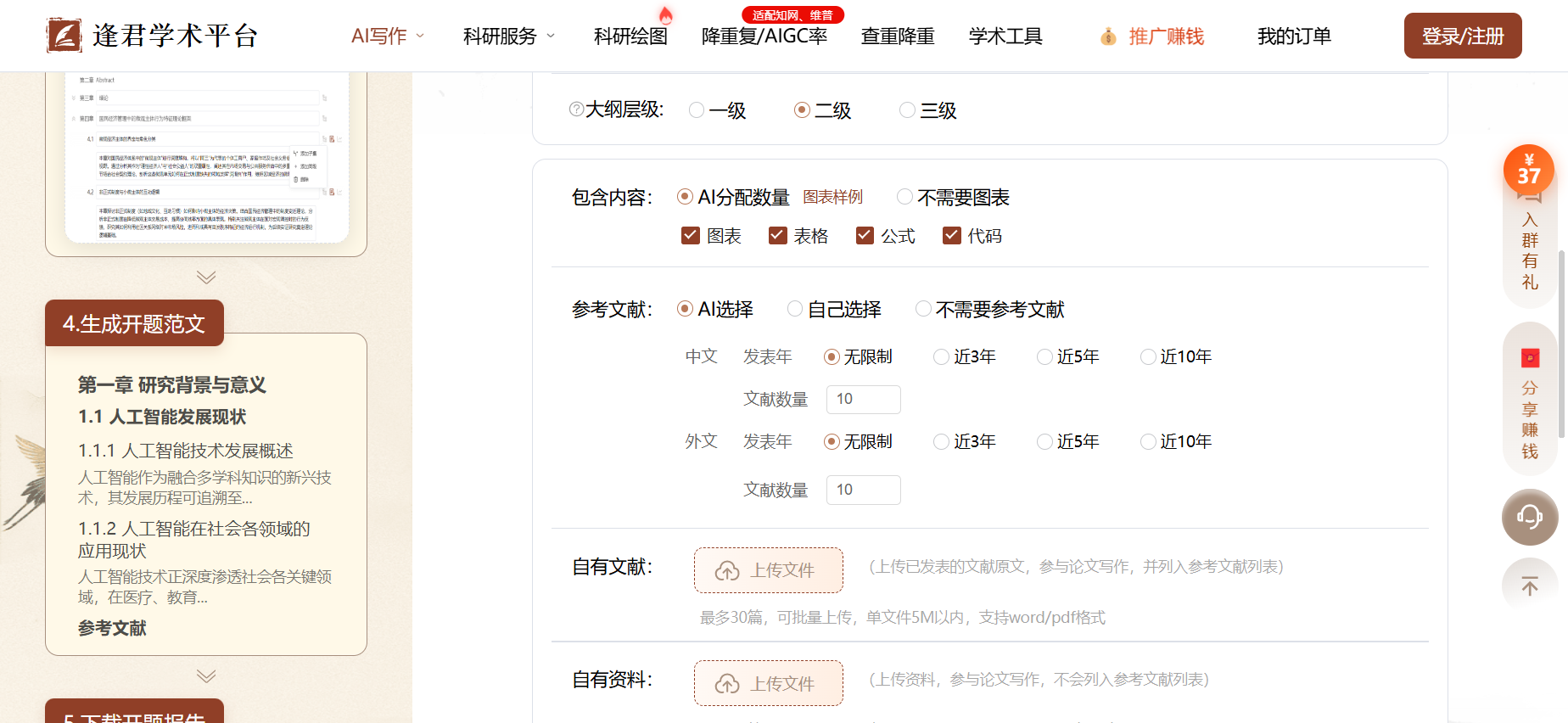Open the 学术工具 menu item
This screenshot has width=1568, height=723.
tap(1005, 36)
